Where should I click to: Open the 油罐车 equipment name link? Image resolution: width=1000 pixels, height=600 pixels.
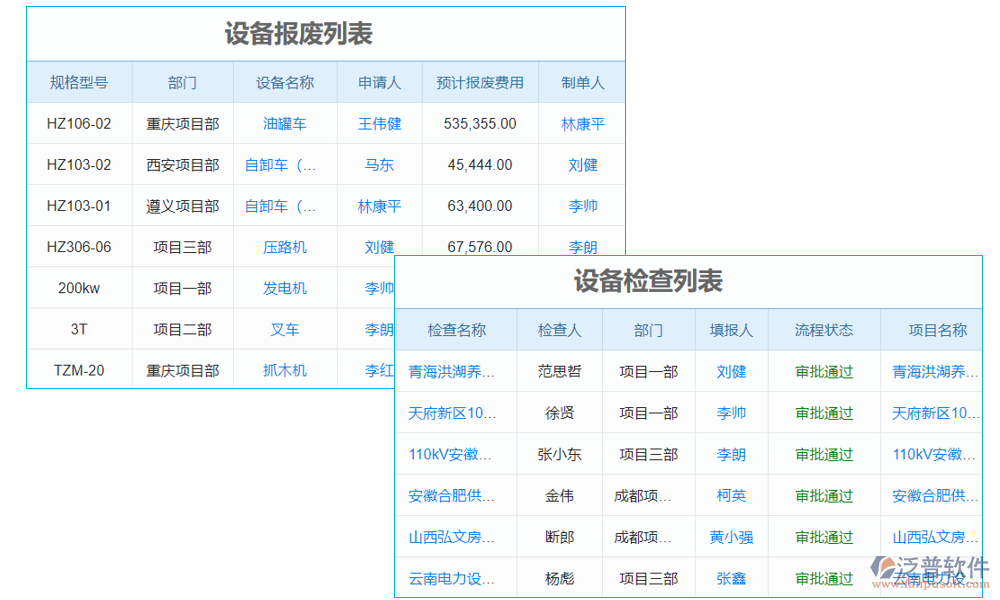[285, 123]
